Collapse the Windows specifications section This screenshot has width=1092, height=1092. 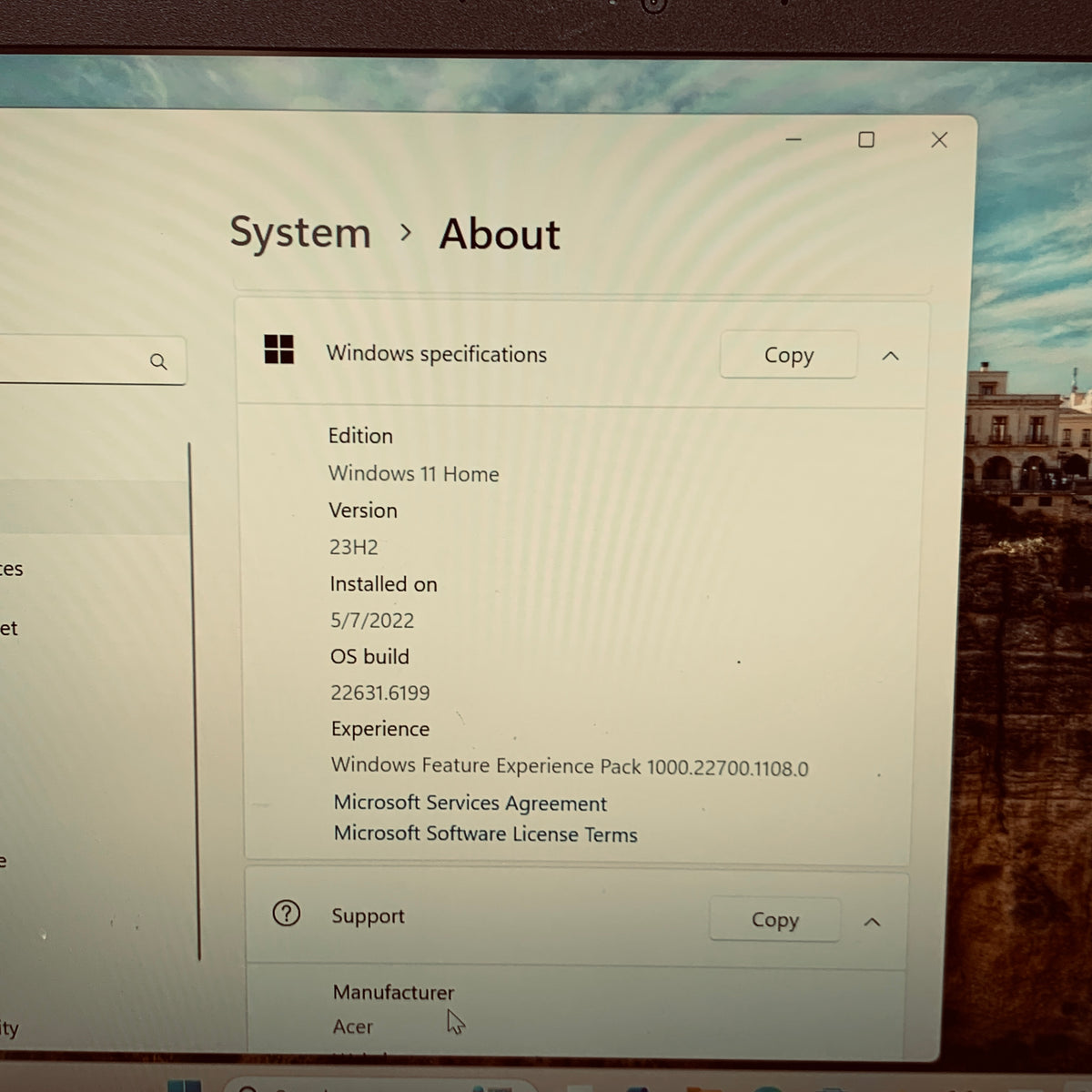[891, 356]
